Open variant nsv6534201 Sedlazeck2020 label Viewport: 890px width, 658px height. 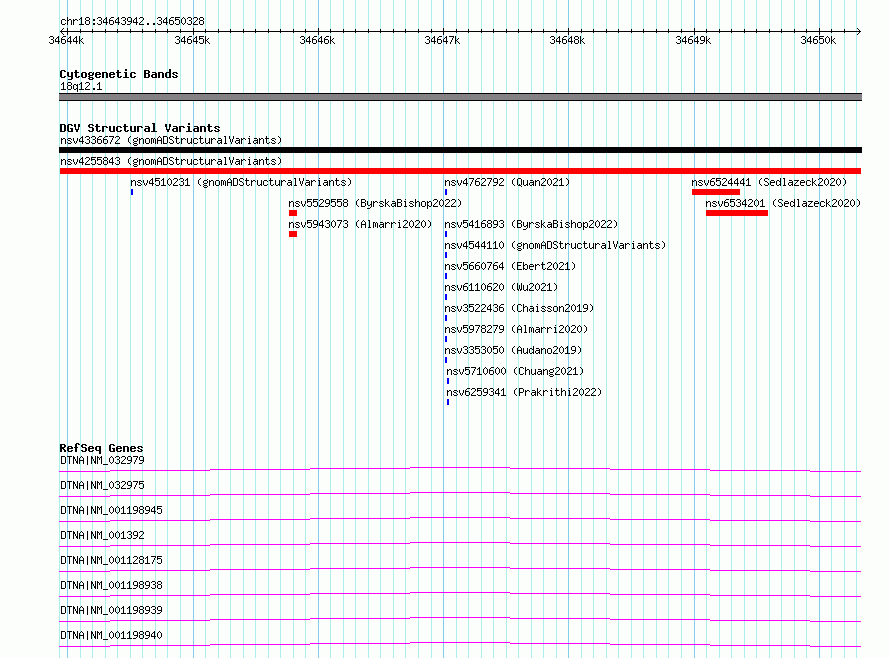(x=783, y=203)
